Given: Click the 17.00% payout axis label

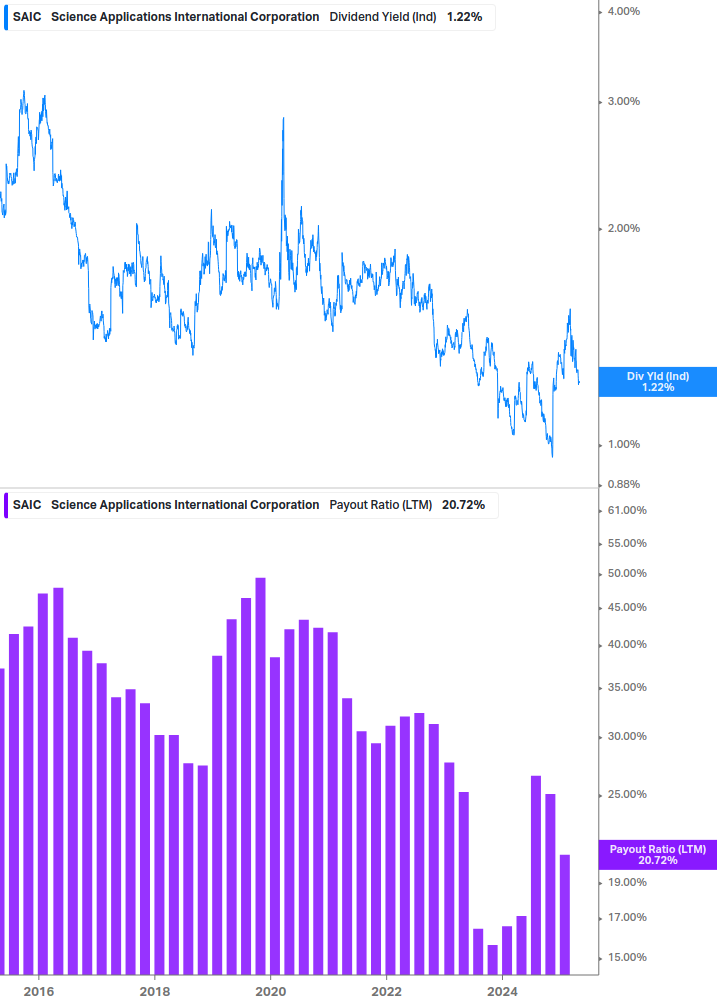Looking at the screenshot, I should [627, 917].
